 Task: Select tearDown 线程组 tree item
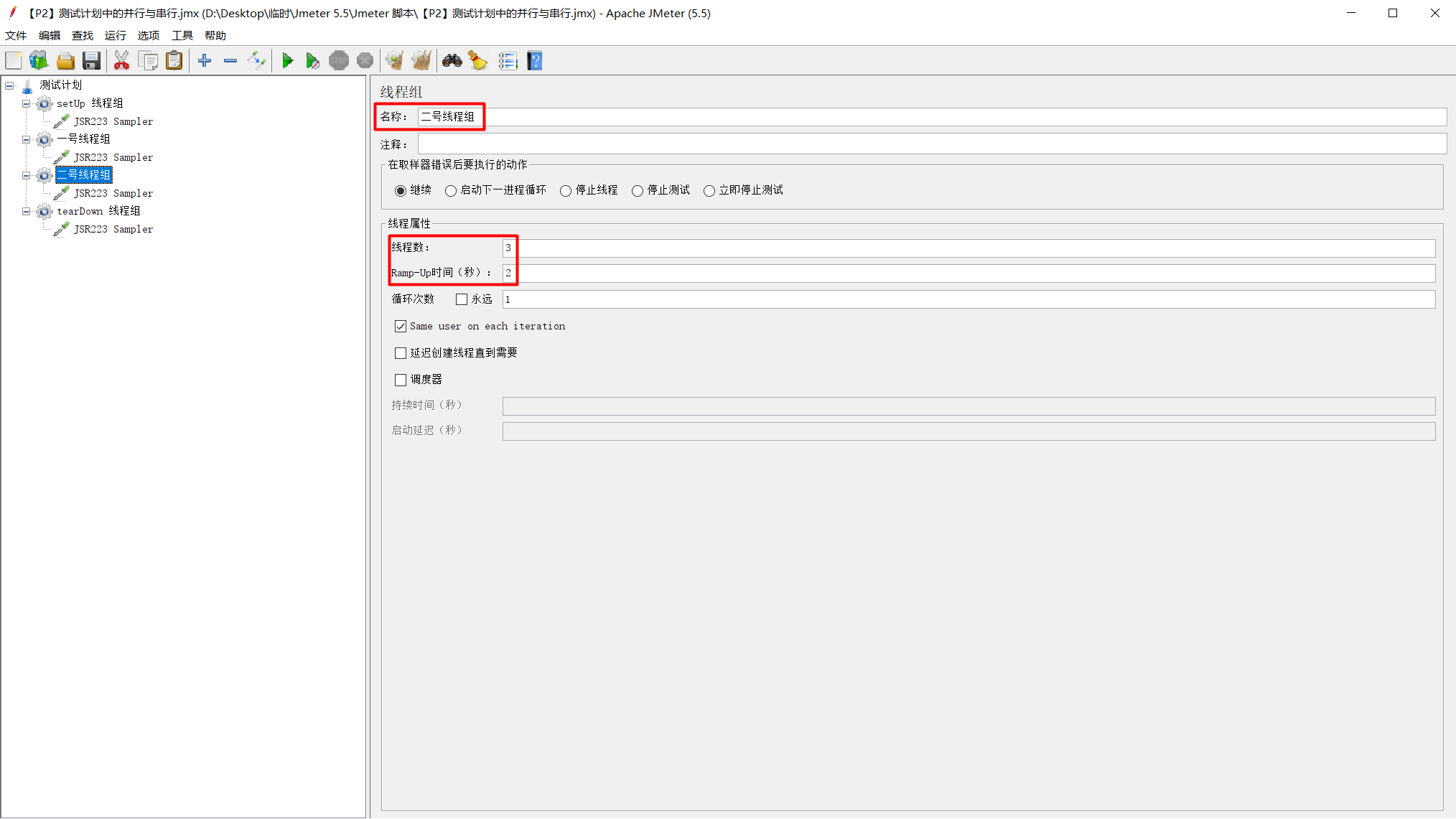pos(98,212)
